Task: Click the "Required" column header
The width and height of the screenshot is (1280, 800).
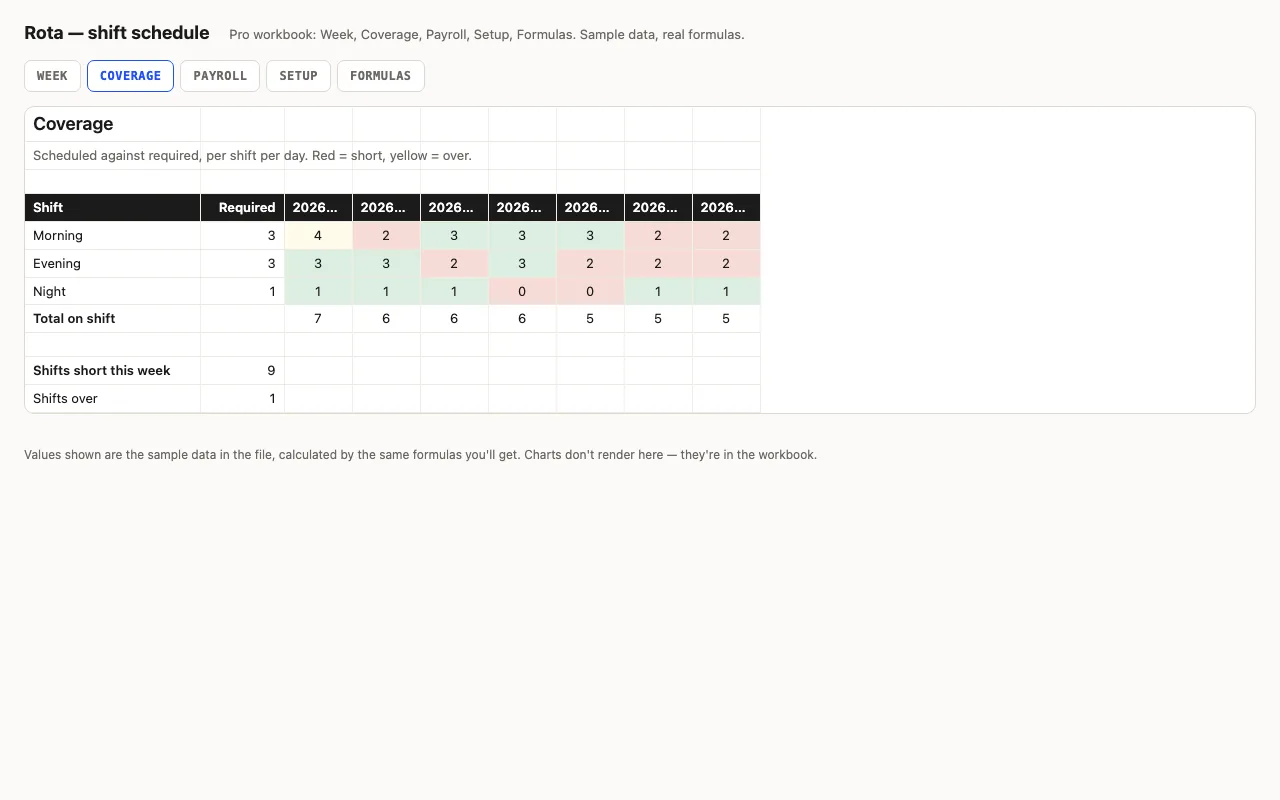Action: click(x=243, y=207)
